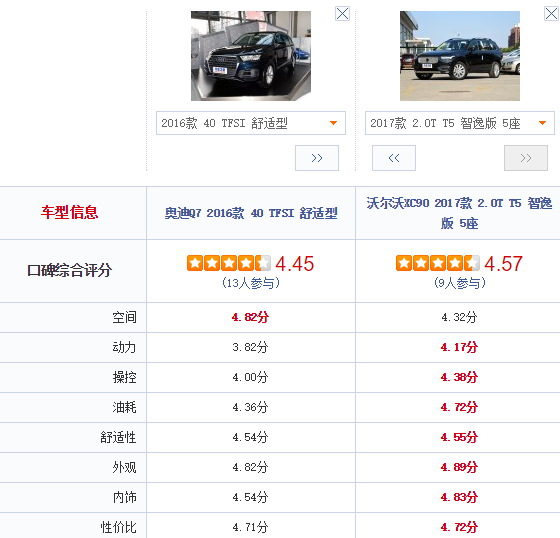
Task: Open the Audi Q7 car photo
Action: (x=251, y=56)
